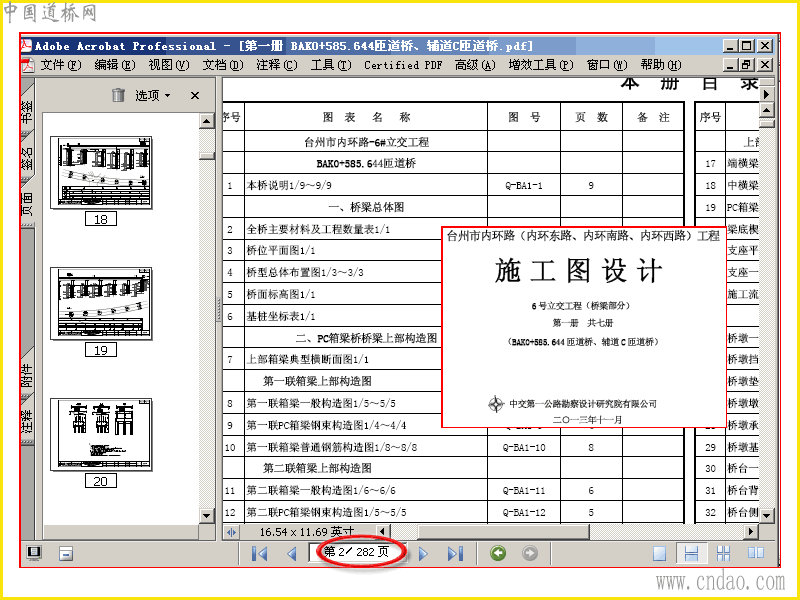Image resolution: width=800 pixels, height=600 pixels.
Task: Select single page layout icon
Action: click(x=659, y=553)
